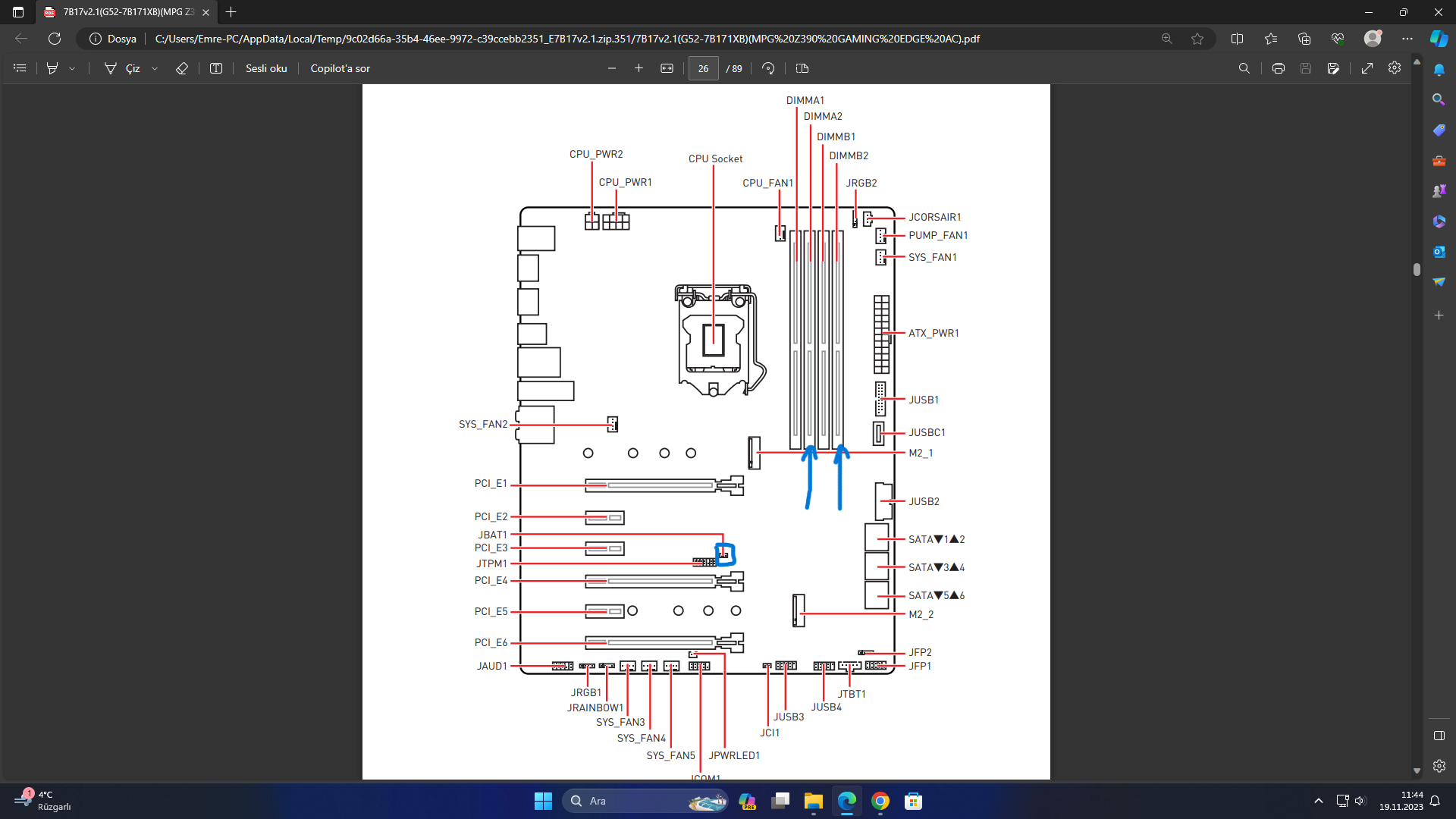Zoom out the PDF page
Screen dimensions: 1456x819
[612, 68]
